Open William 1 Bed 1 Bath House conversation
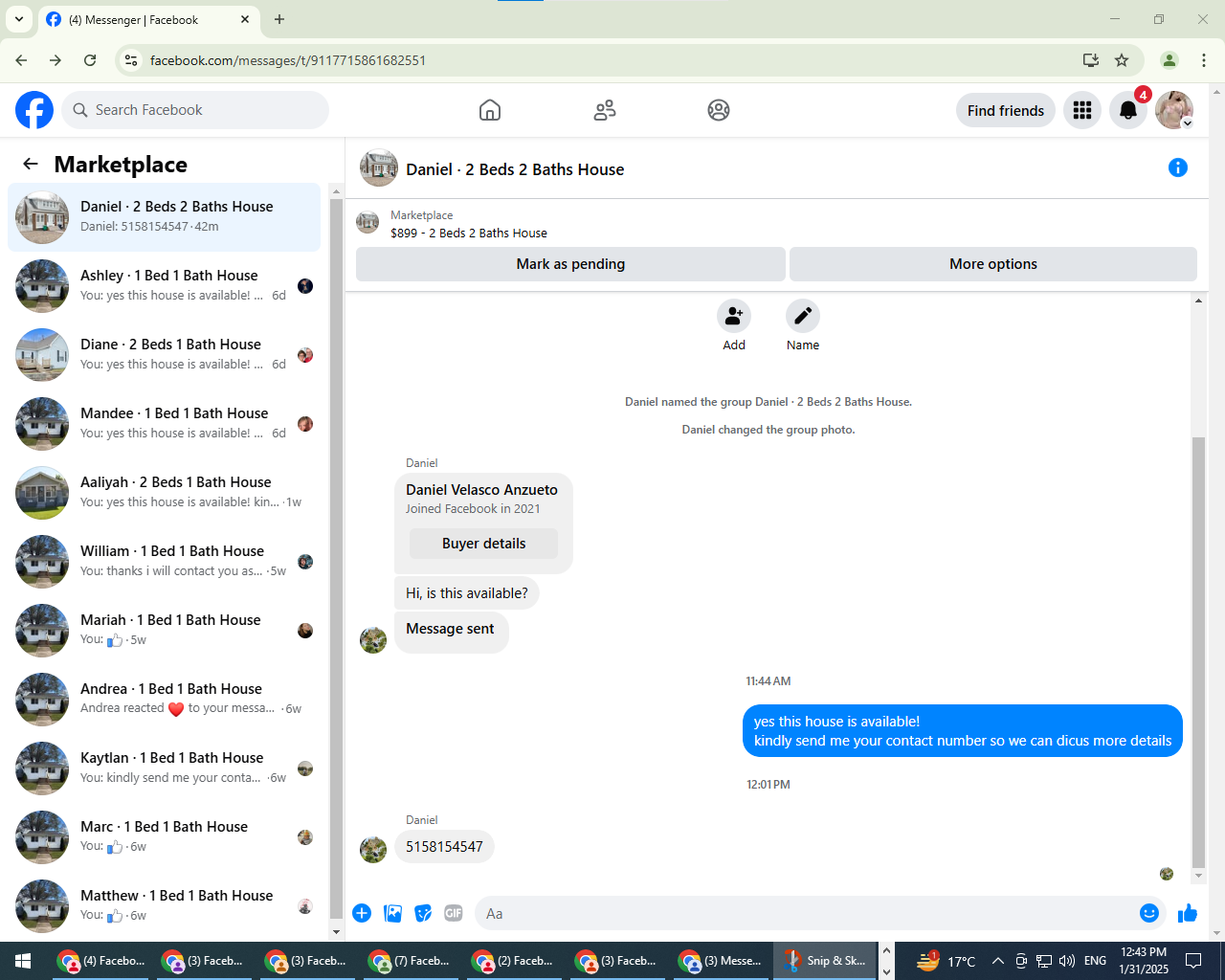 (165, 562)
